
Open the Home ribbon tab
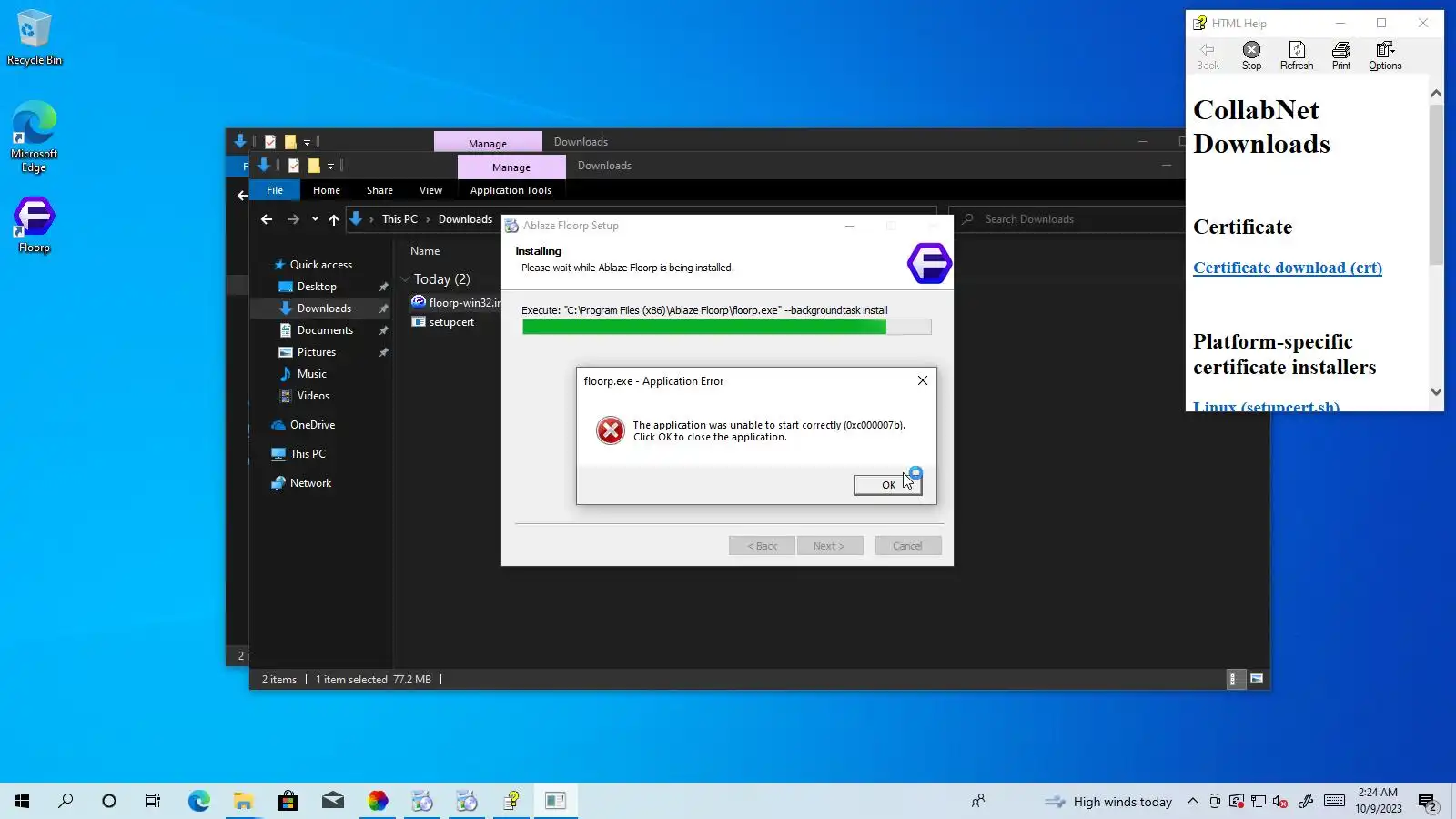pos(327,190)
